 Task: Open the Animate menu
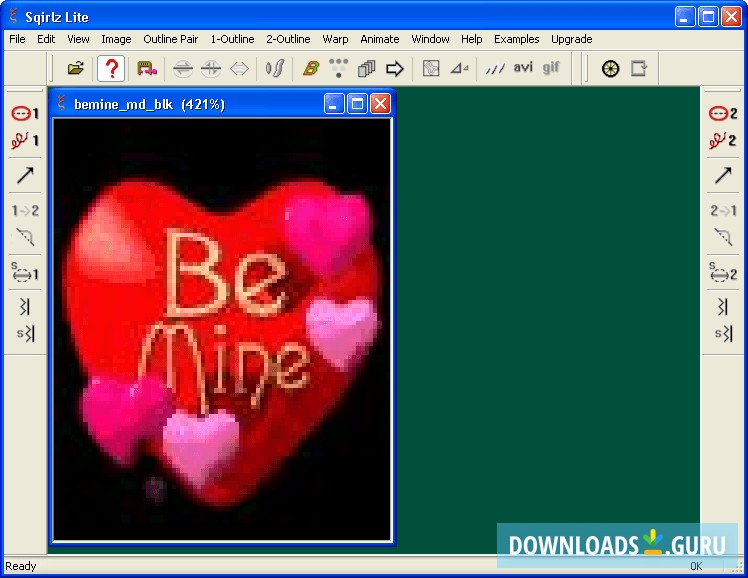380,39
